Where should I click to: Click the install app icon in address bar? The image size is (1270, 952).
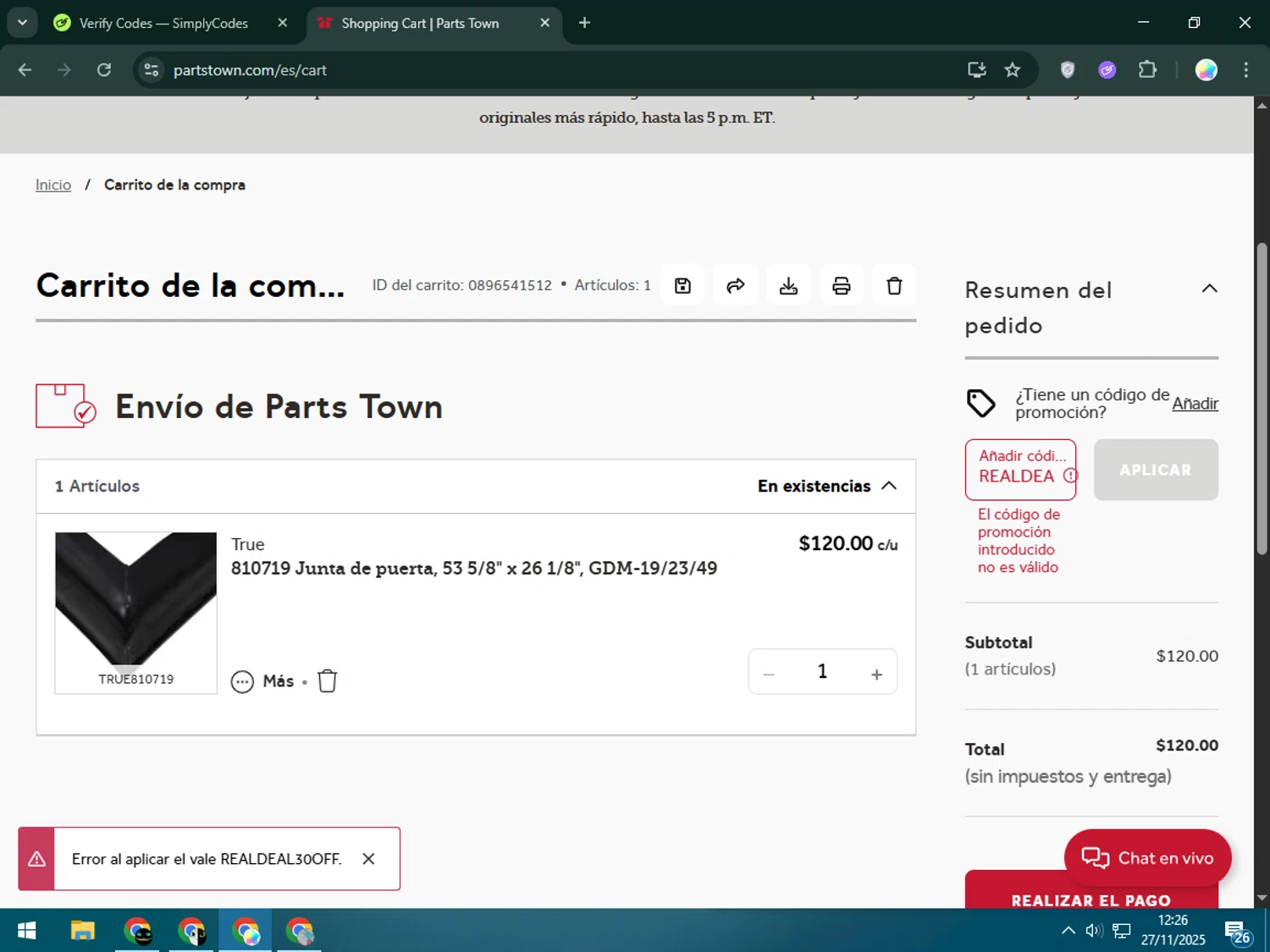[x=977, y=70]
